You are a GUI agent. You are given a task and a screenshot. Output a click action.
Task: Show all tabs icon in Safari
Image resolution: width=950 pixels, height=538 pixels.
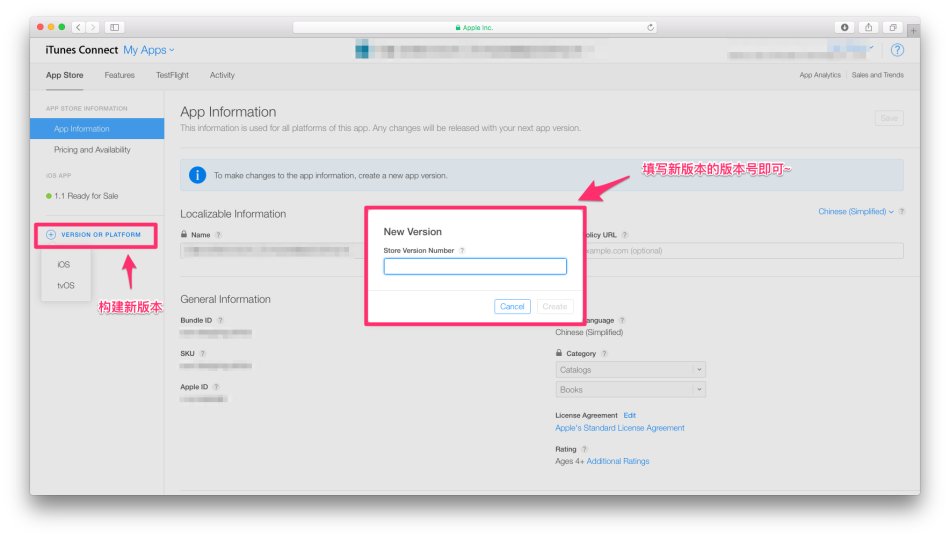click(892, 27)
